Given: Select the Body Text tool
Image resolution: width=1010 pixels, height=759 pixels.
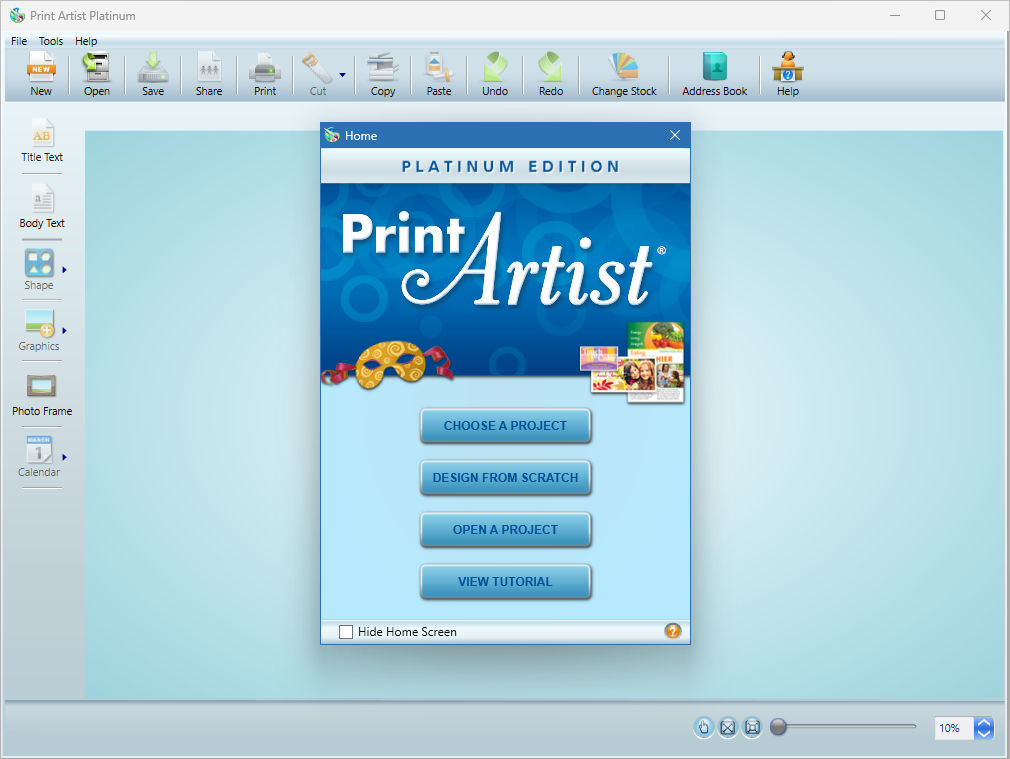Looking at the screenshot, I should point(42,207).
